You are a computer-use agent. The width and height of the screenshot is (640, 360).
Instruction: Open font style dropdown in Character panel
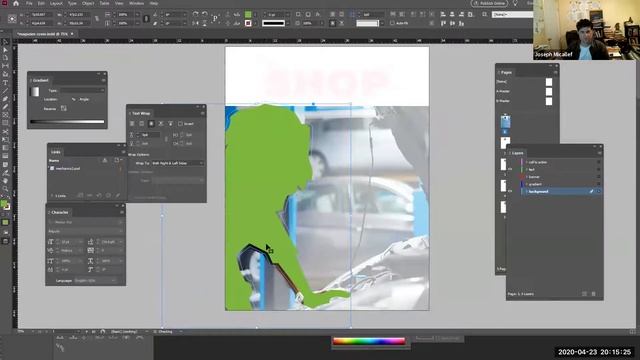[x=86, y=231]
